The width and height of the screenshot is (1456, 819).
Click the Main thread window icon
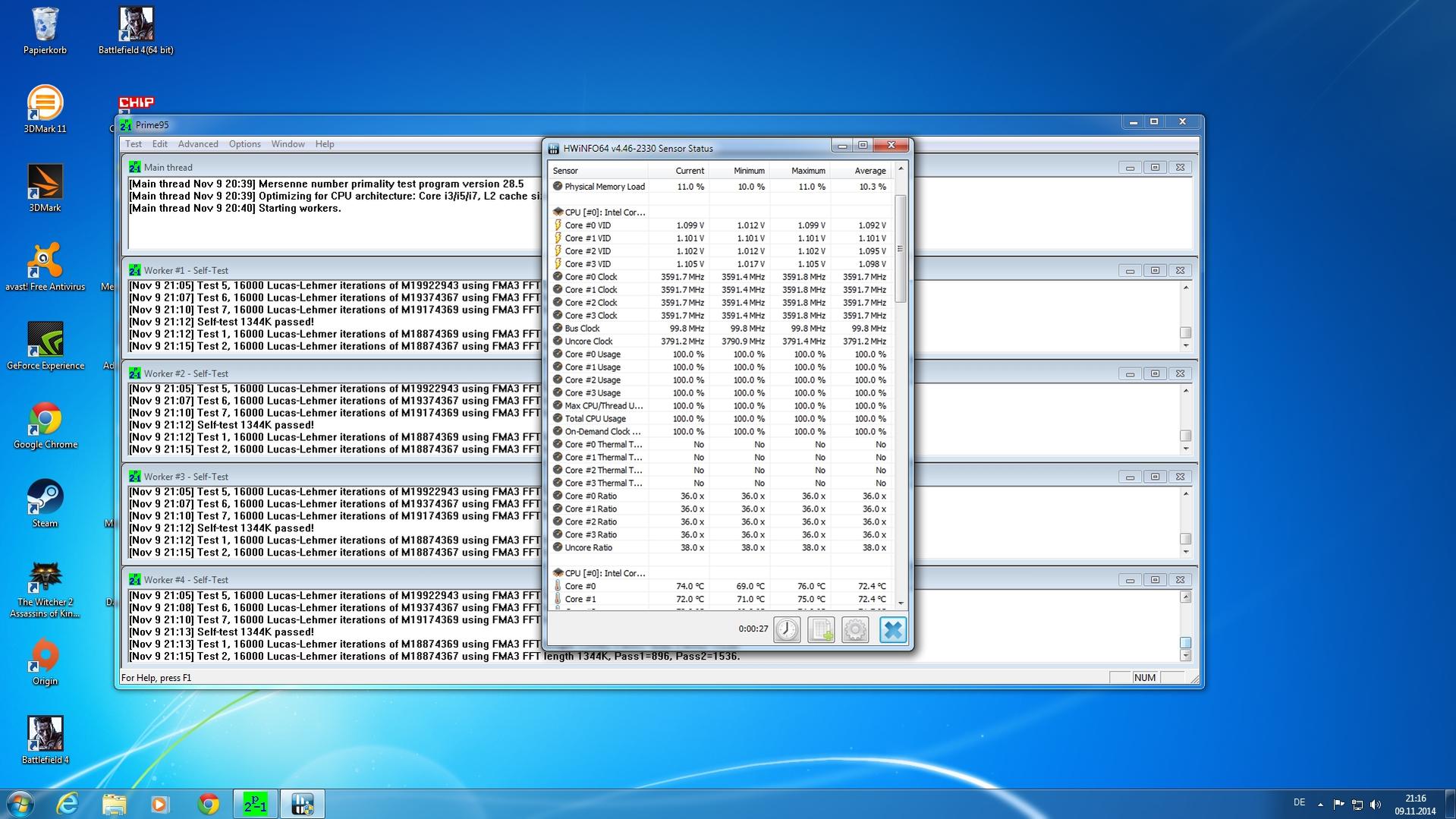(x=134, y=167)
